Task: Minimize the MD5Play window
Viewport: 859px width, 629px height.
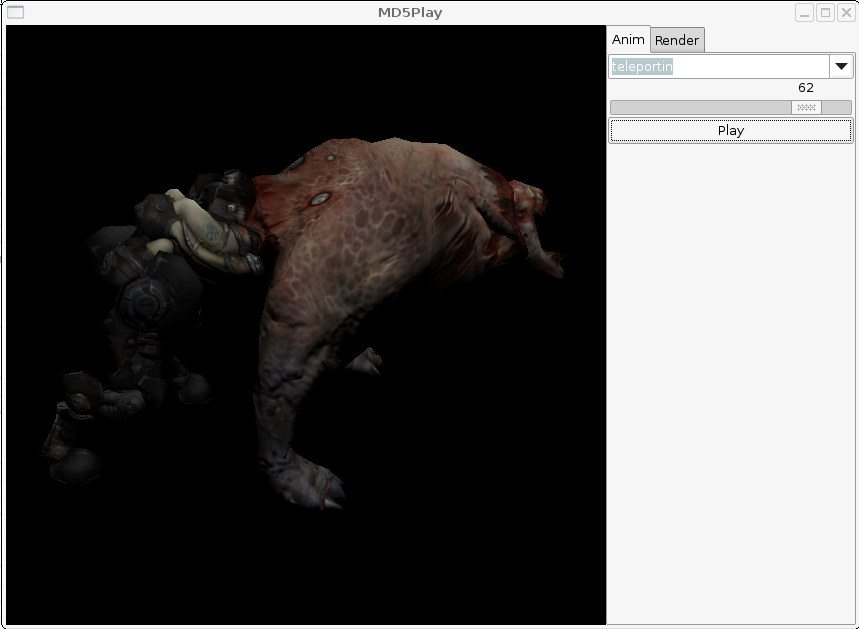Action: pyautogui.click(x=804, y=13)
